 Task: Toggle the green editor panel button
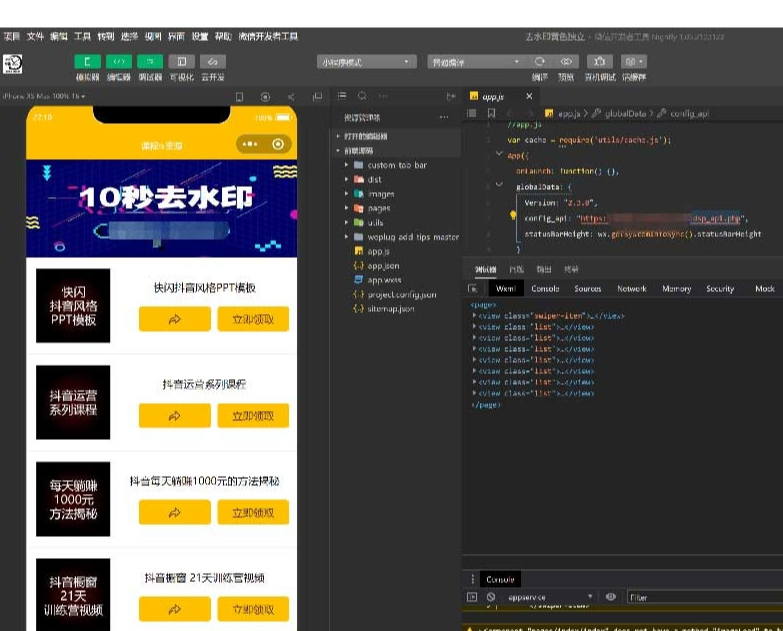[119, 61]
